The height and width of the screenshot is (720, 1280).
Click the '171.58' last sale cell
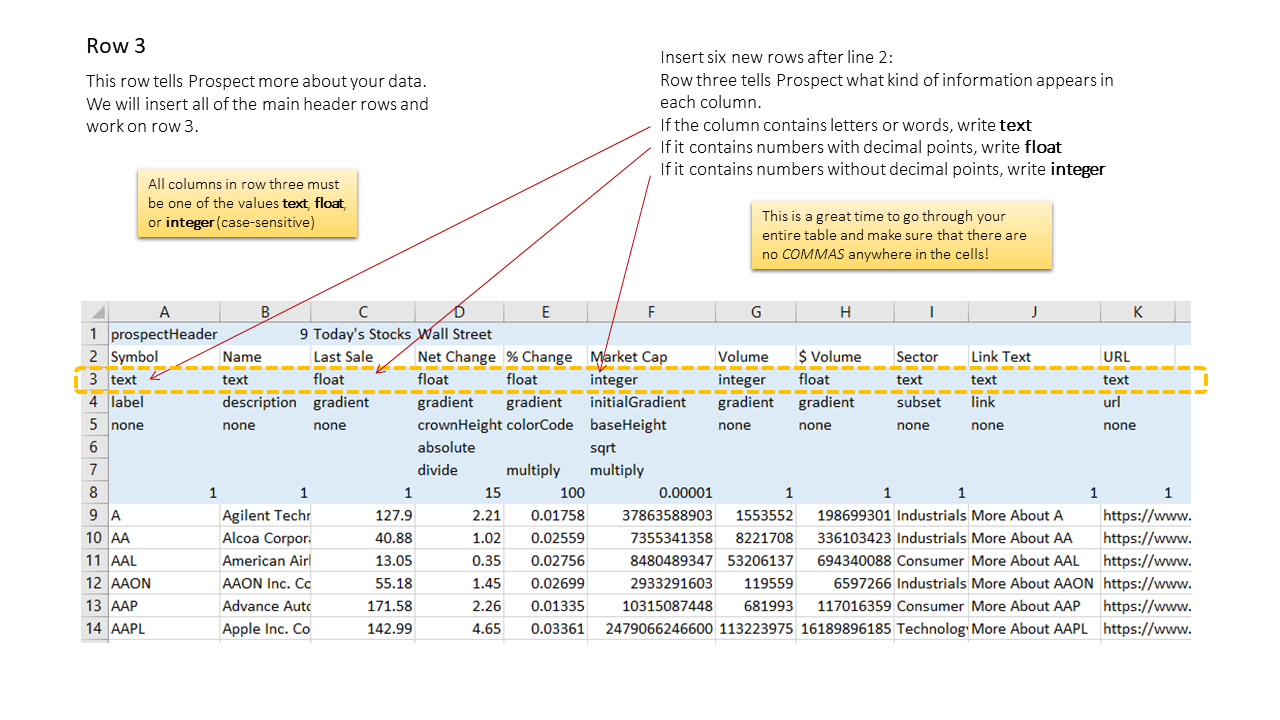(363, 606)
